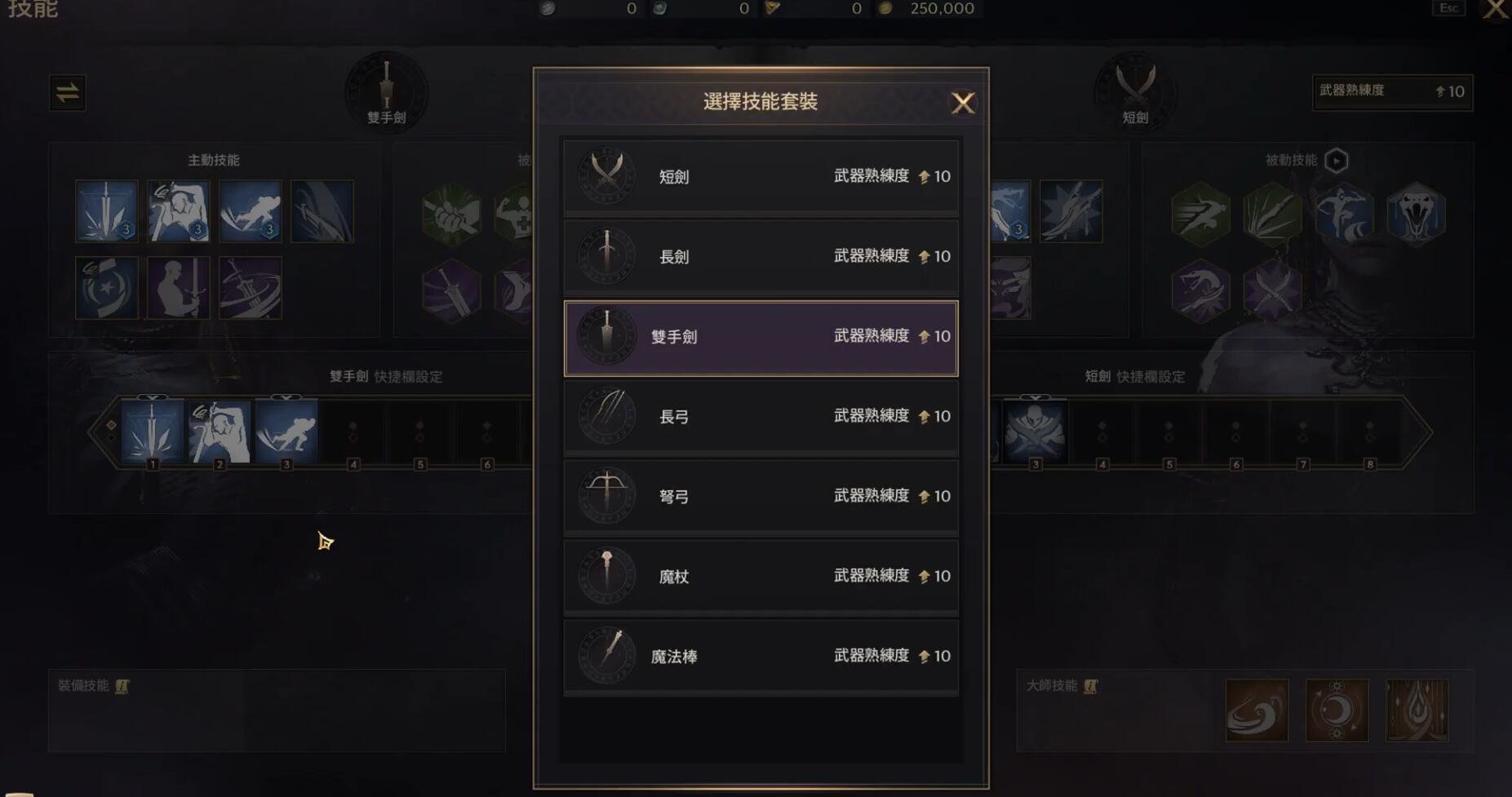1512x797 pixels.
Task: Select the 長弓 longbow skill set
Action: click(x=760, y=416)
